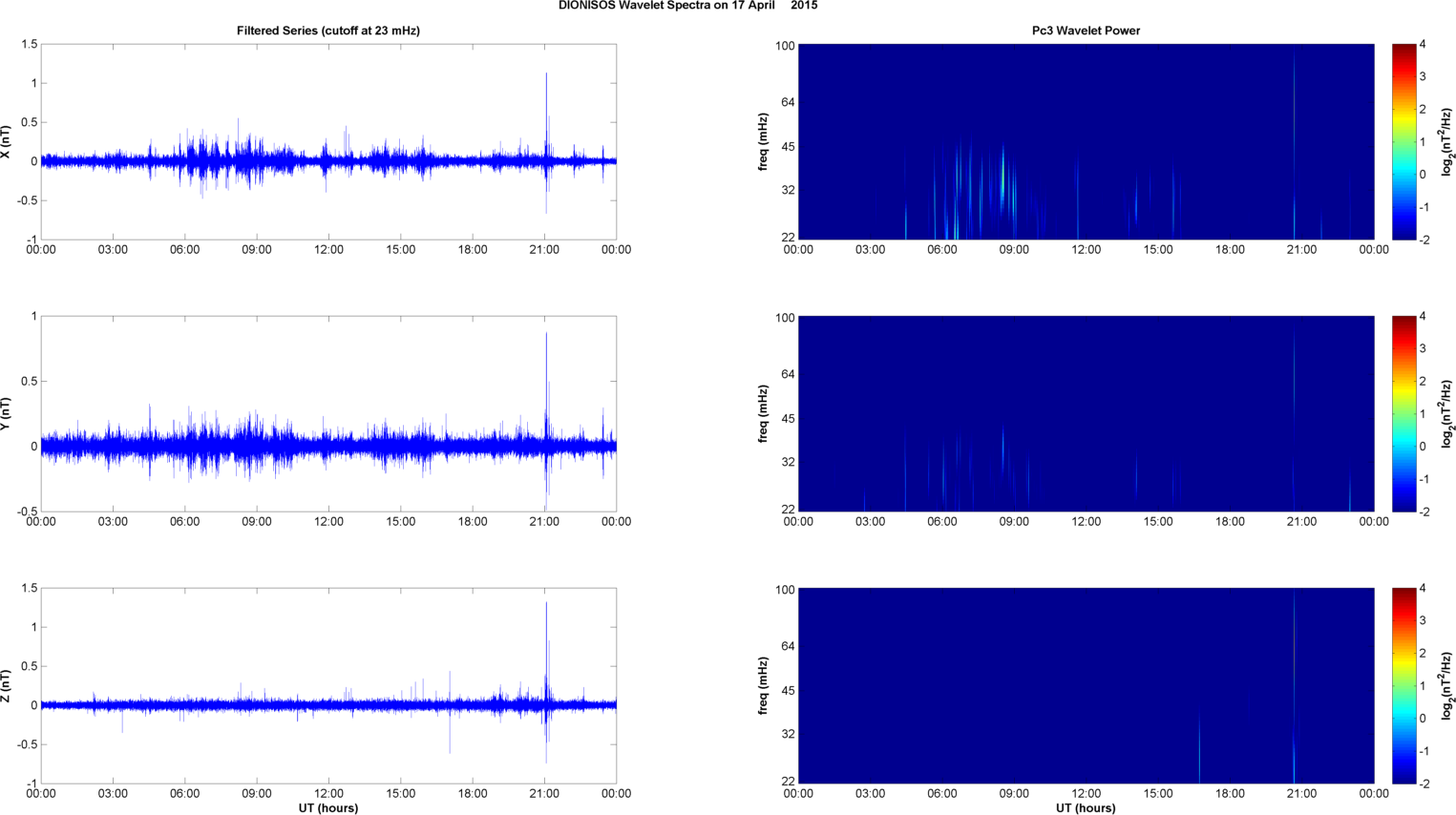Click the Y (nT) axis label
Screen dimensions: 1456x815
(7, 414)
